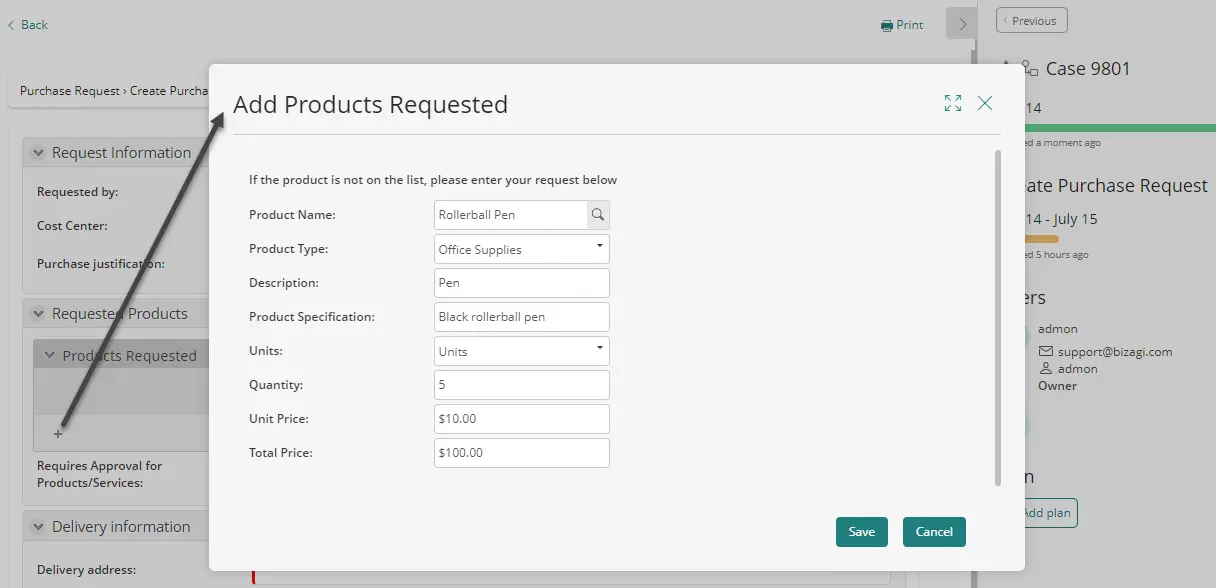Go to the Previous case

coord(1032,20)
